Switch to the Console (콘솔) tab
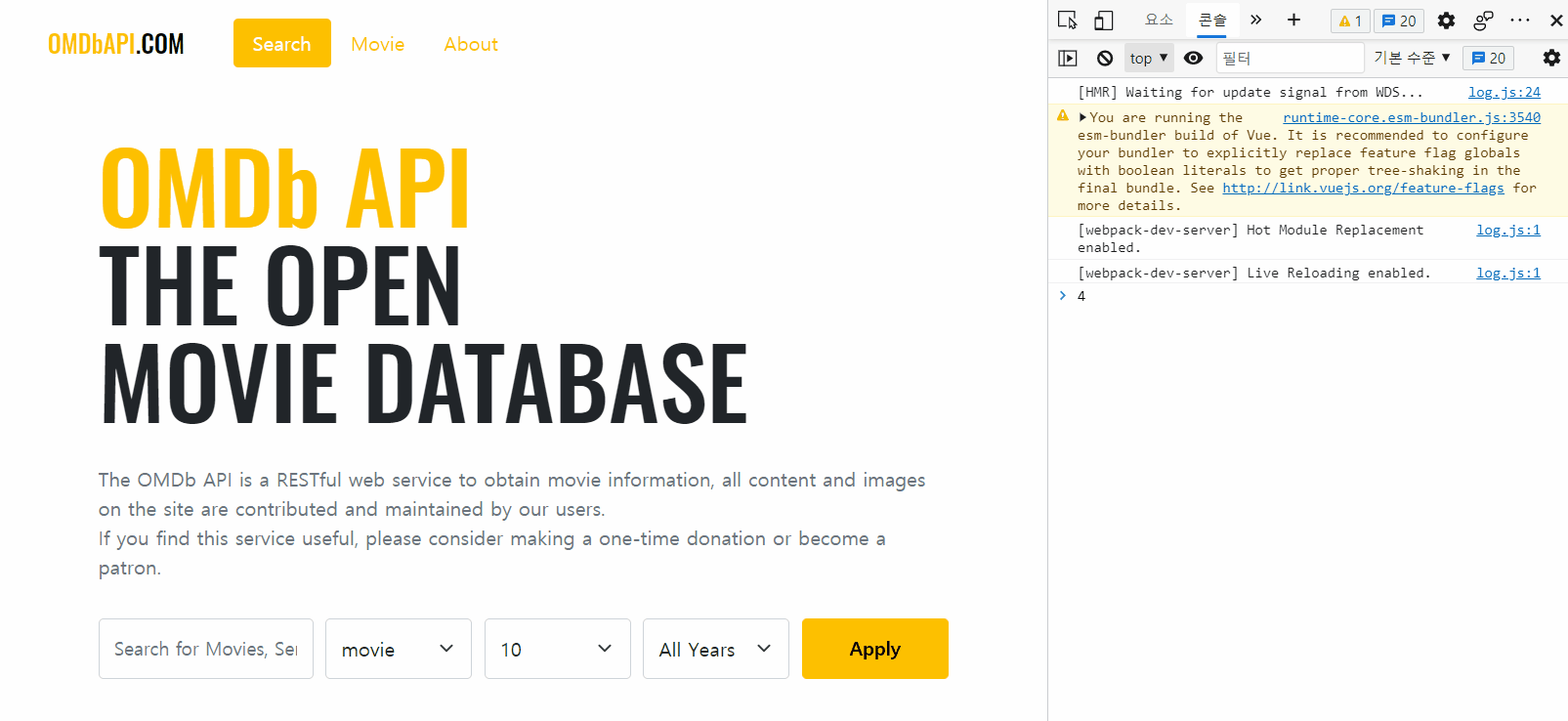This screenshot has width=1568, height=721. 1212,20
